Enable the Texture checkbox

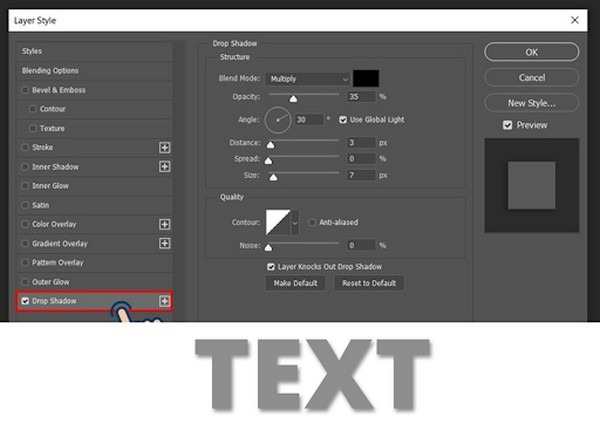[33, 128]
